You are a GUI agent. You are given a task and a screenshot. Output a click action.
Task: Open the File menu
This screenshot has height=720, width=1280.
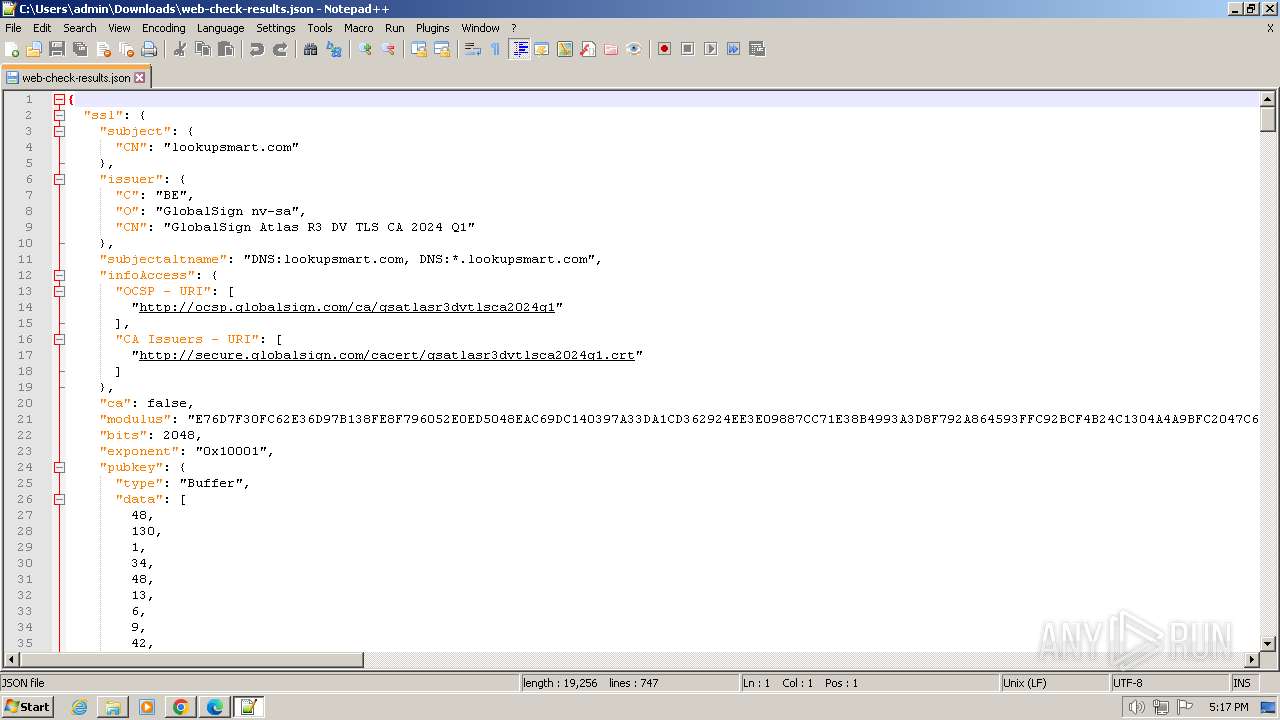(x=13, y=28)
